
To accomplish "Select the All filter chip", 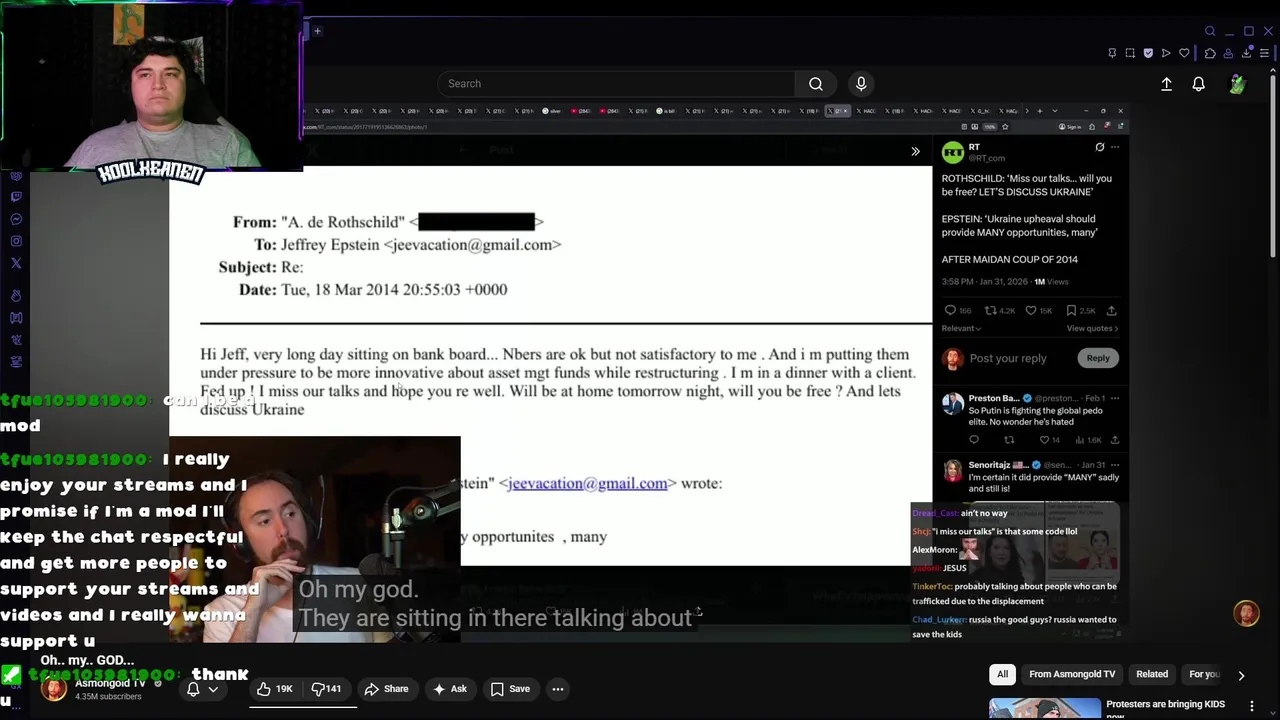I will 1002,674.
